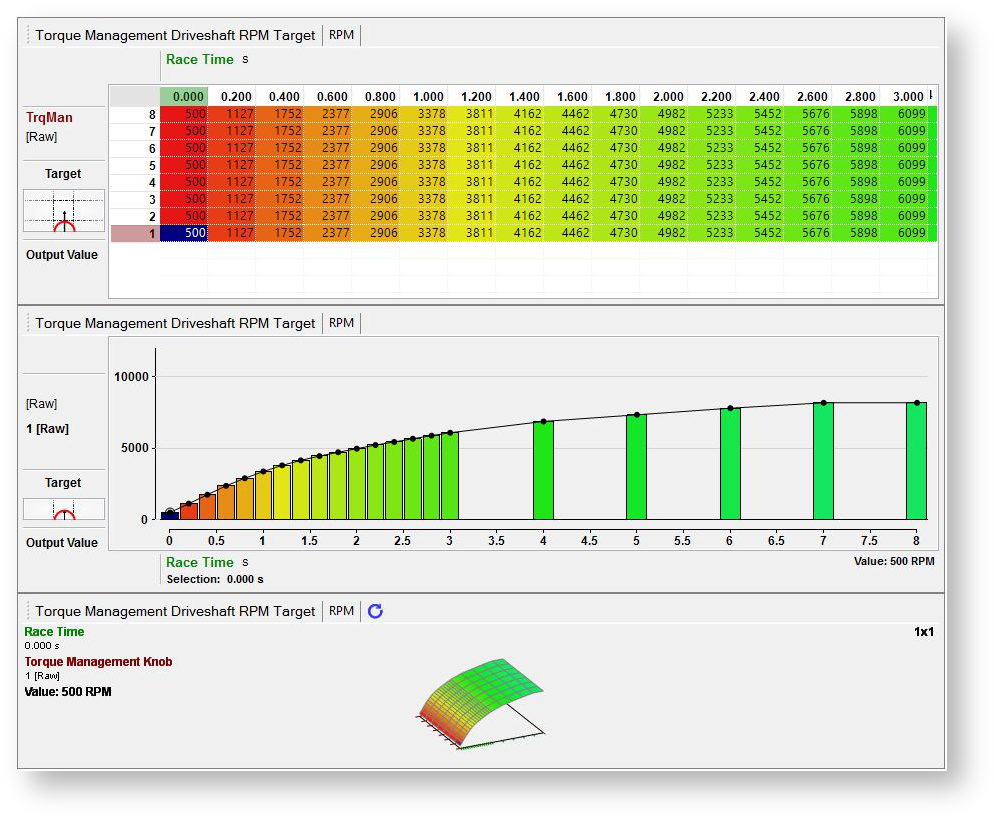Click the green bar at time 4 in the chart

(x=543, y=470)
